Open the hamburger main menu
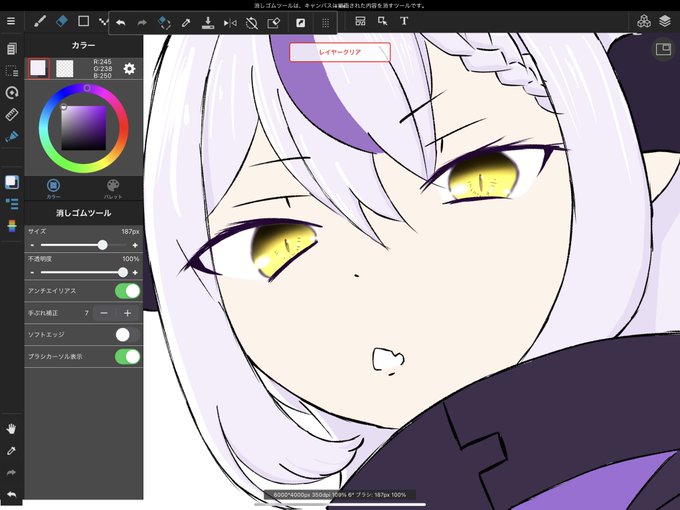The height and width of the screenshot is (510, 680). click(11, 21)
